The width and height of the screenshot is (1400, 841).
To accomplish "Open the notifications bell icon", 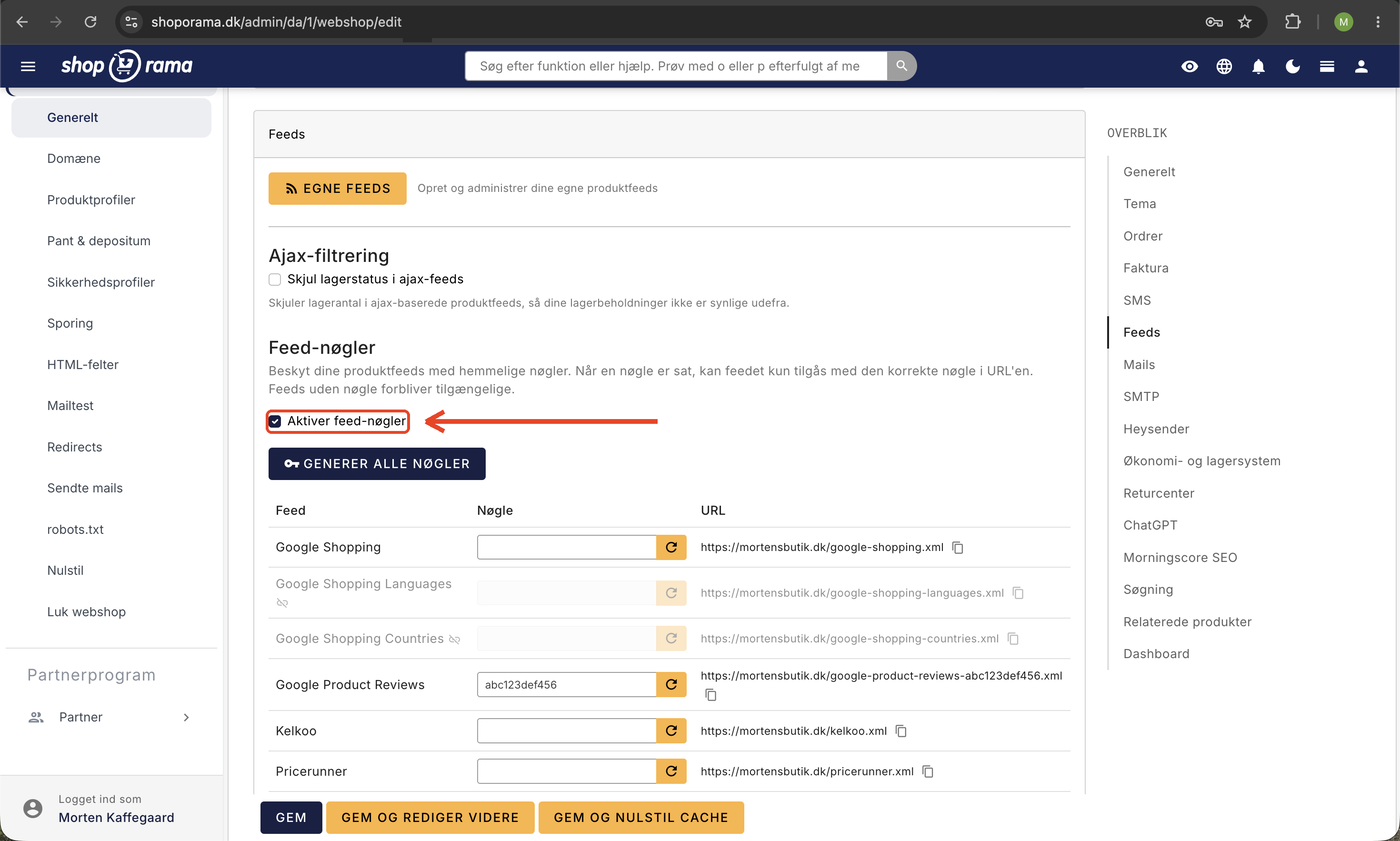I will [x=1259, y=66].
